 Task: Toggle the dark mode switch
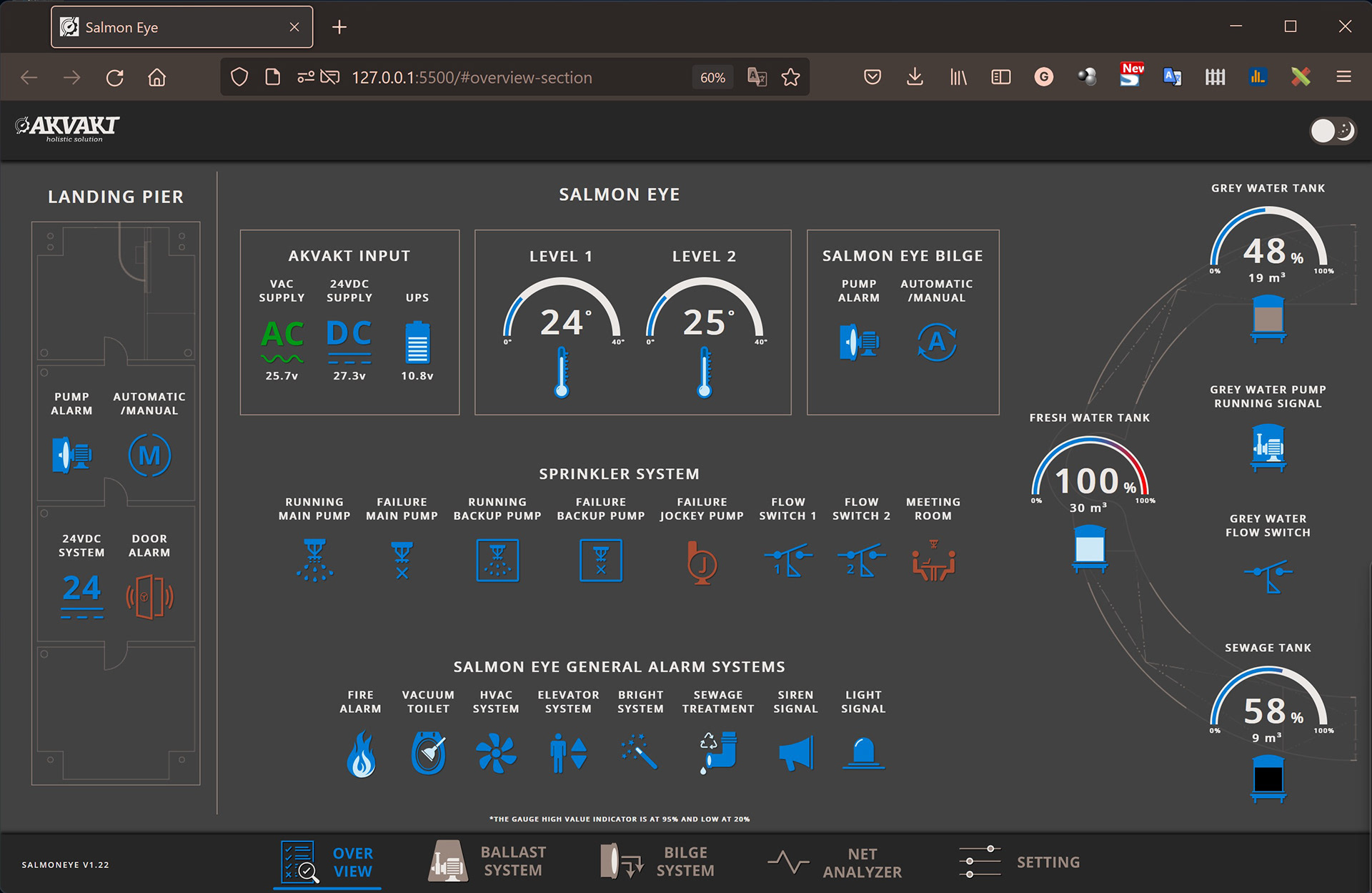pos(1333,131)
